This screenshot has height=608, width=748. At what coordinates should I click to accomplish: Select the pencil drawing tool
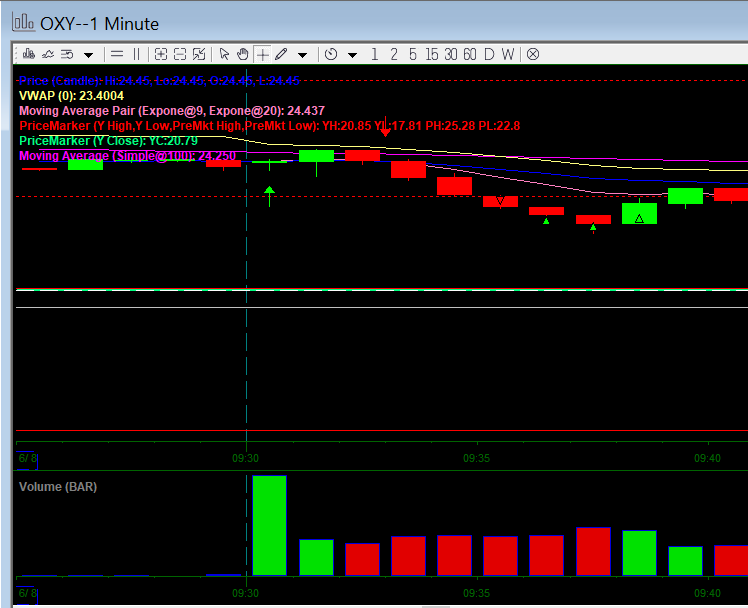click(x=281, y=54)
